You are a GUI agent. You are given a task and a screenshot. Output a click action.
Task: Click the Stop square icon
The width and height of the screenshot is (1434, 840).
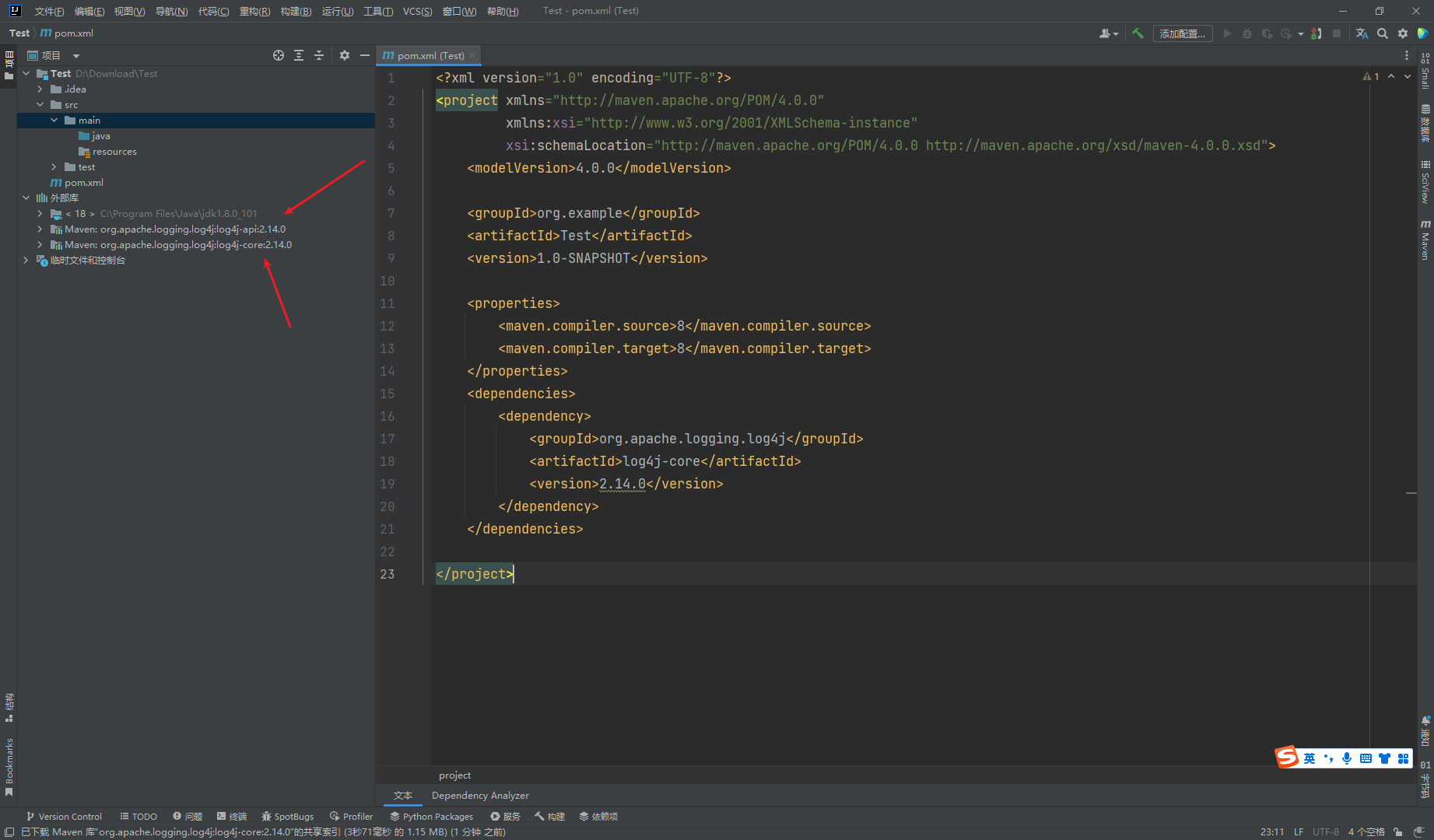1336,33
